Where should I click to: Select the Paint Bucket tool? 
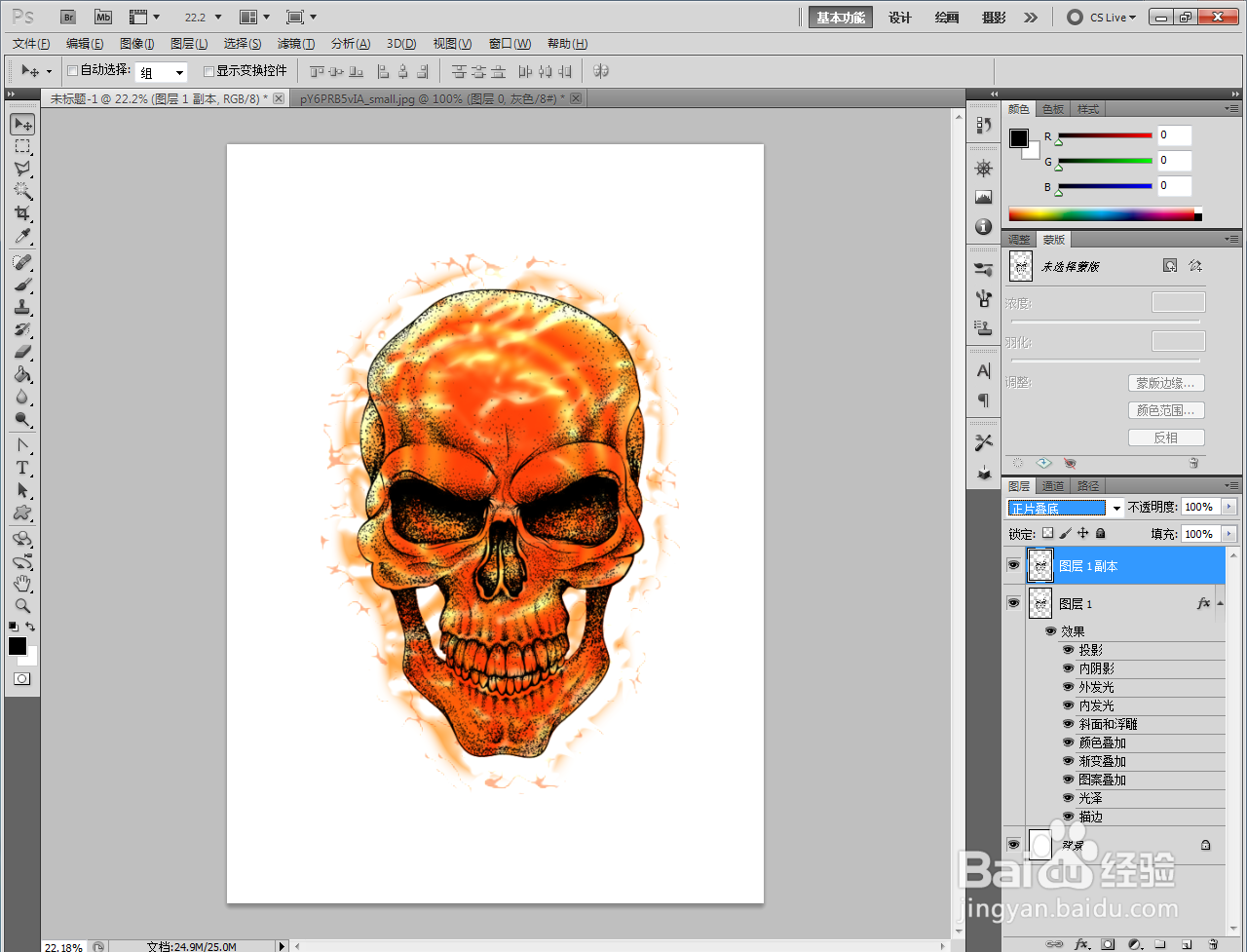[22, 375]
